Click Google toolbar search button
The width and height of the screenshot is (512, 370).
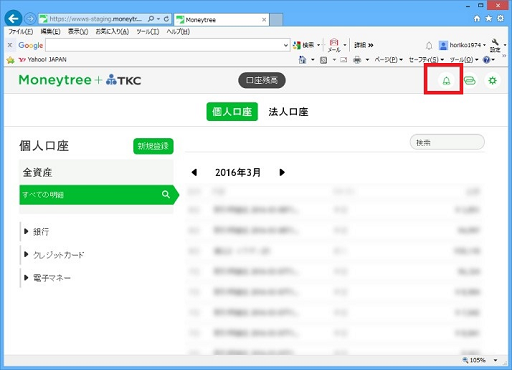[x=304, y=45]
